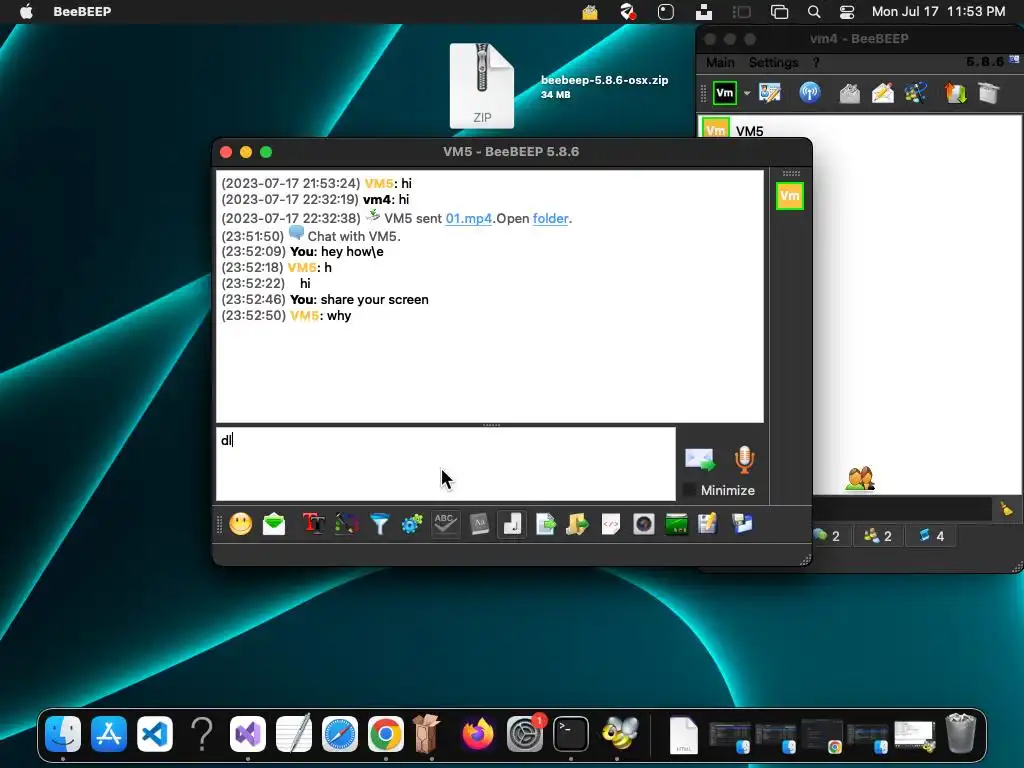Open the folder link in chat
The height and width of the screenshot is (768, 1024).
pyautogui.click(x=551, y=219)
